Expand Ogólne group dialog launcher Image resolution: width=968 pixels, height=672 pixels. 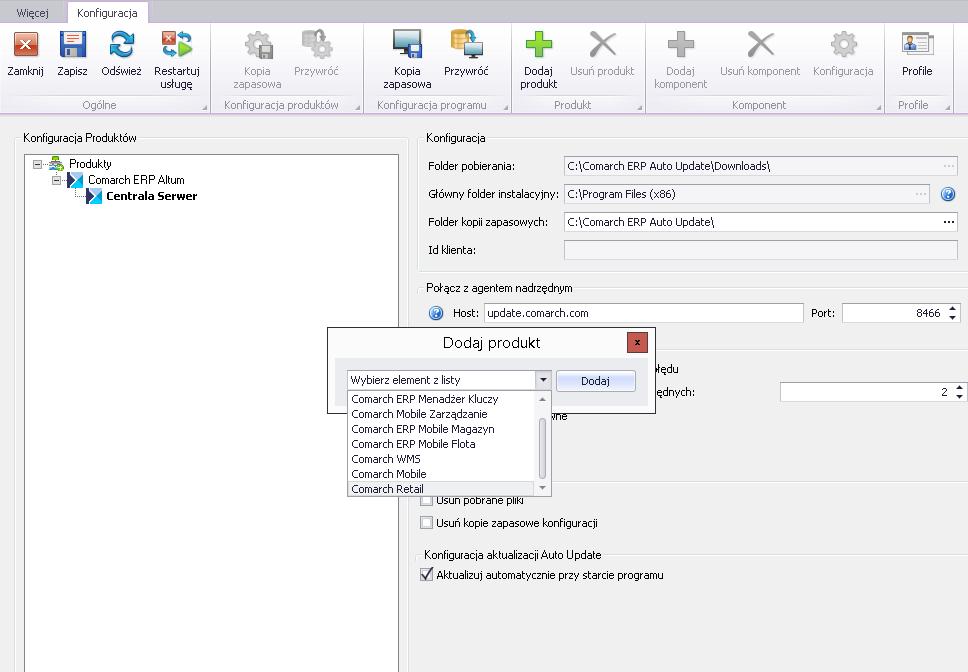coord(204,108)
